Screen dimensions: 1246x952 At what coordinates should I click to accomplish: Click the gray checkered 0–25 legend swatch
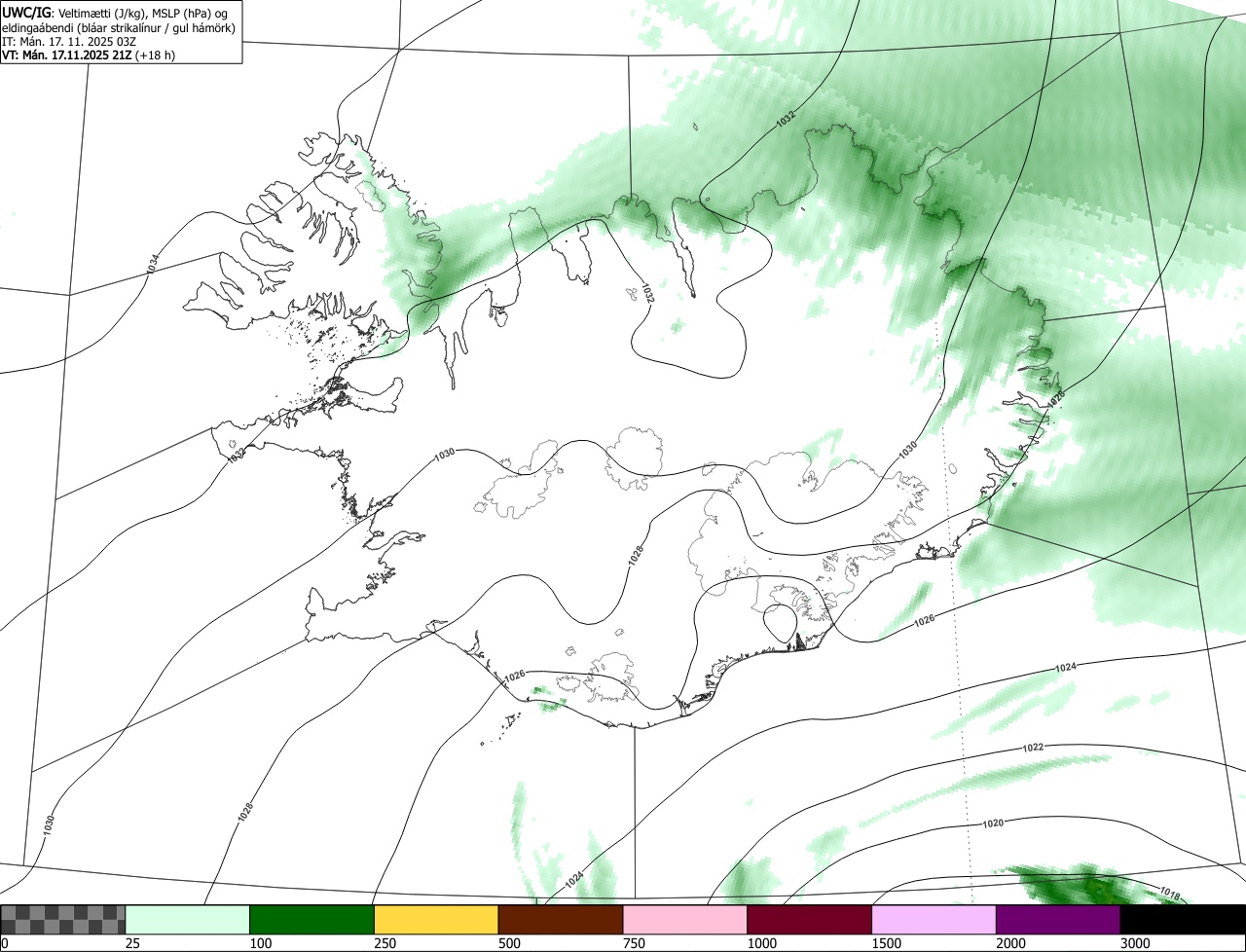tap(63, 920)
